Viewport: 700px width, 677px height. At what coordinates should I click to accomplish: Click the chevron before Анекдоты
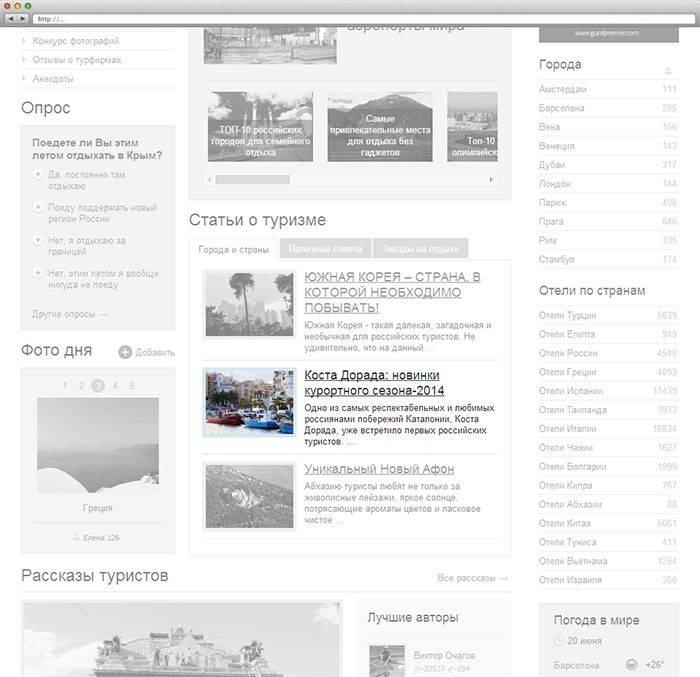24,78
